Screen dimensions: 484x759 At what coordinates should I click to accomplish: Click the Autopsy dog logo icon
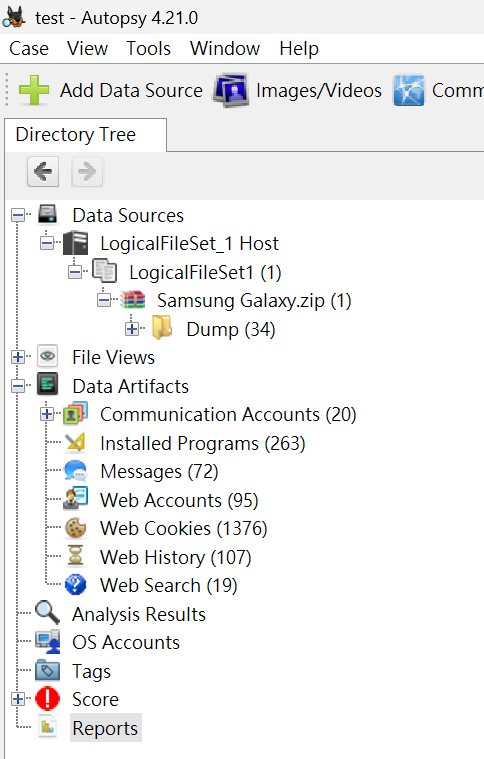tap(15, 17)
